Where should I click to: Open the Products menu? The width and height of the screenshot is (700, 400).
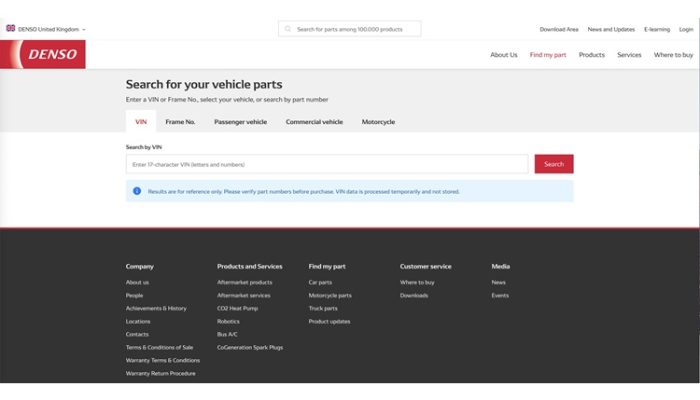592,55
